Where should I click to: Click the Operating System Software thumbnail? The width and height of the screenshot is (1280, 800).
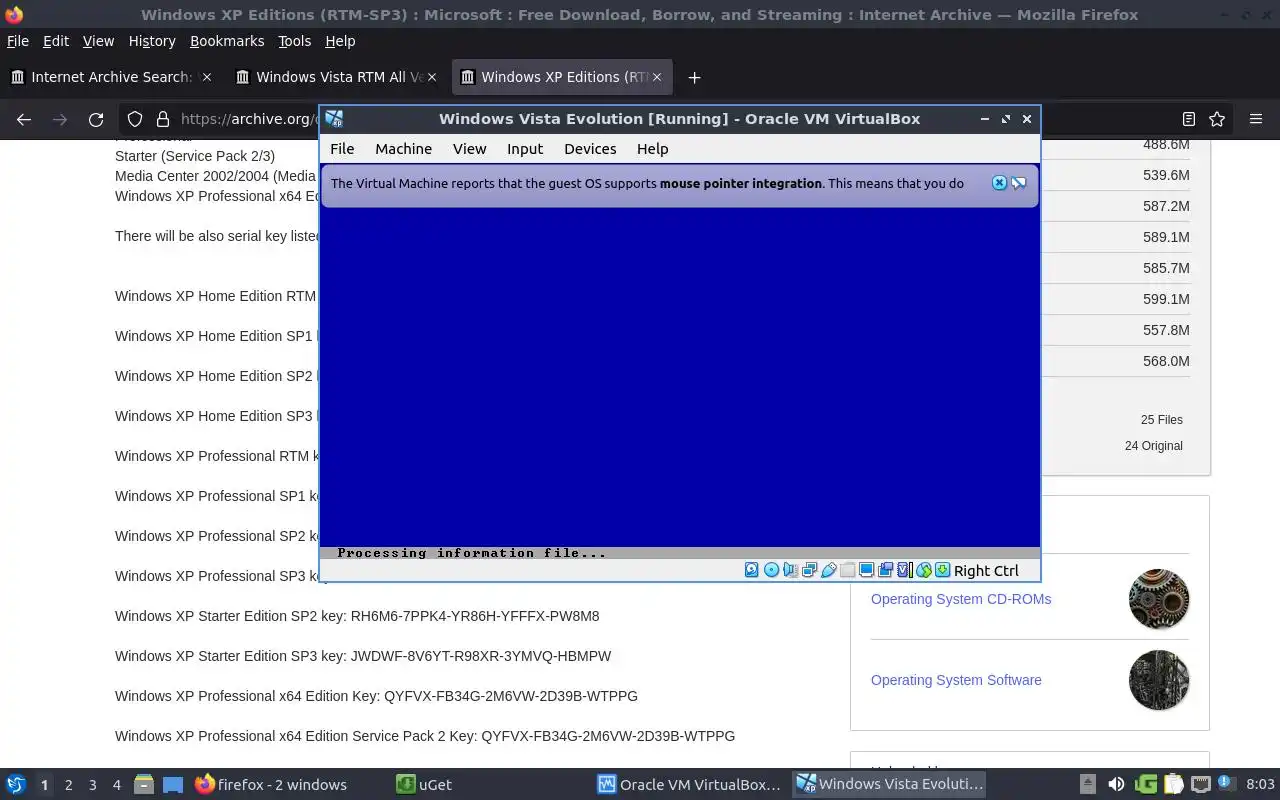tap(1159, 680)
